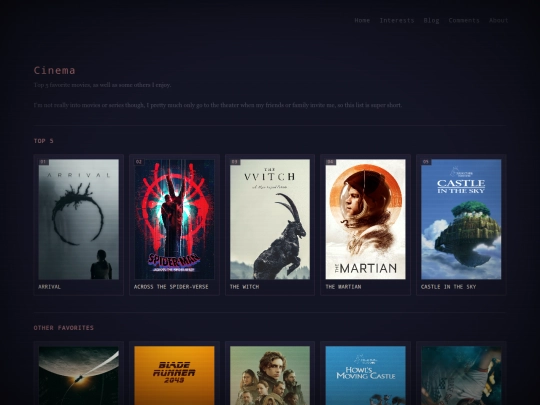Open the Home navigation link
The width and height of the screenshot is (540, 405).
362,21
